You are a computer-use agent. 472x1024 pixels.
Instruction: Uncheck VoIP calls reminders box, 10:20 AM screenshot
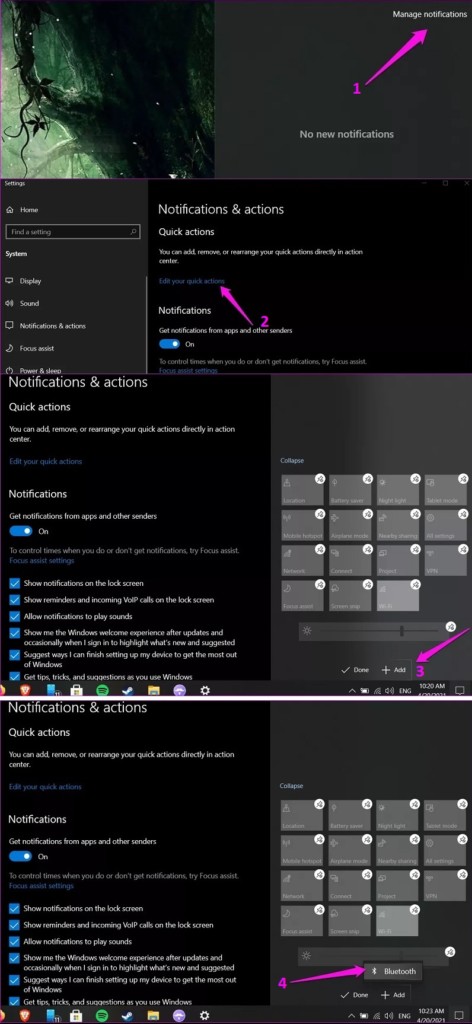click(15, 600)
